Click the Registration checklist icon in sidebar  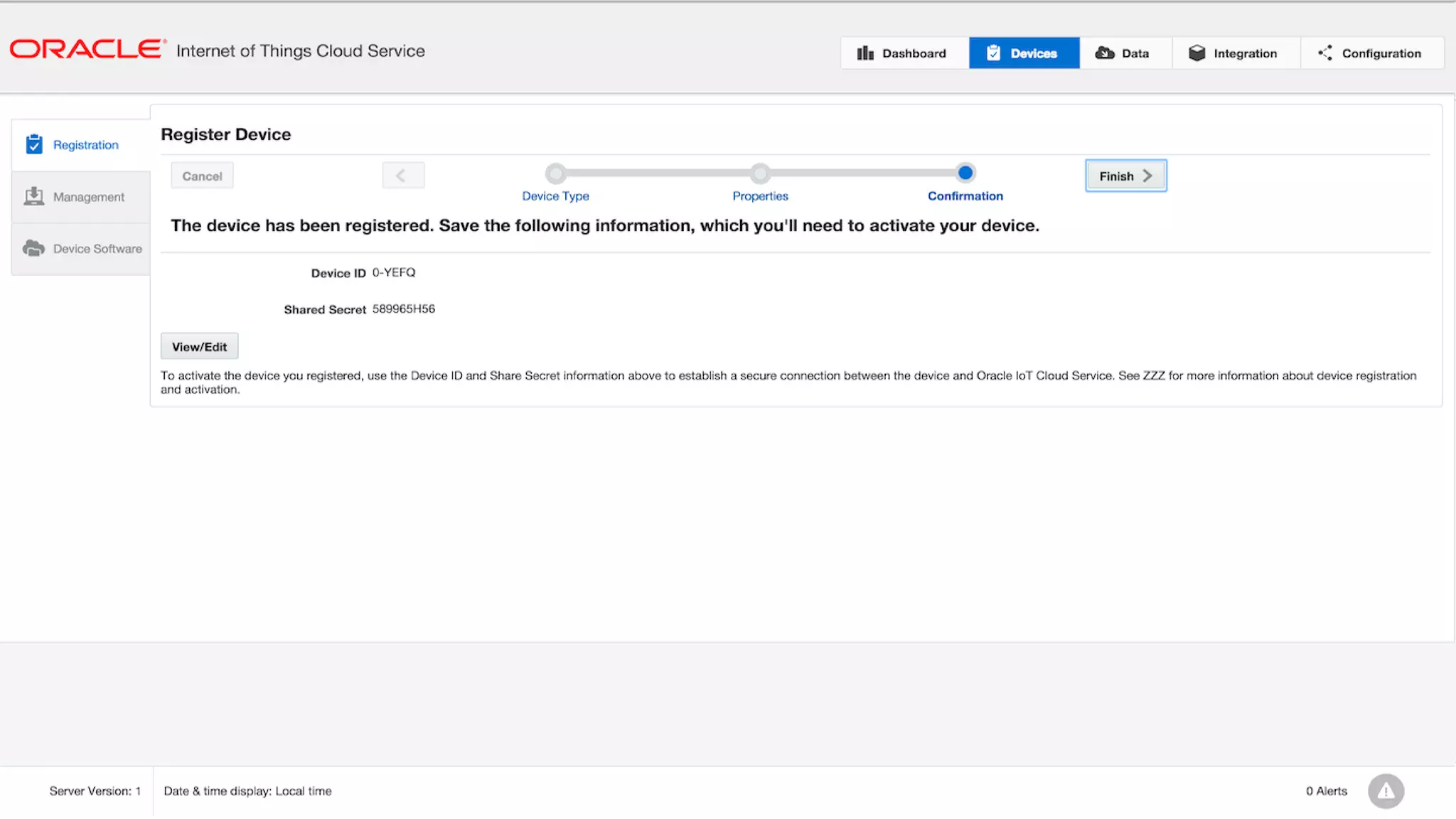(x=34, y=144)
